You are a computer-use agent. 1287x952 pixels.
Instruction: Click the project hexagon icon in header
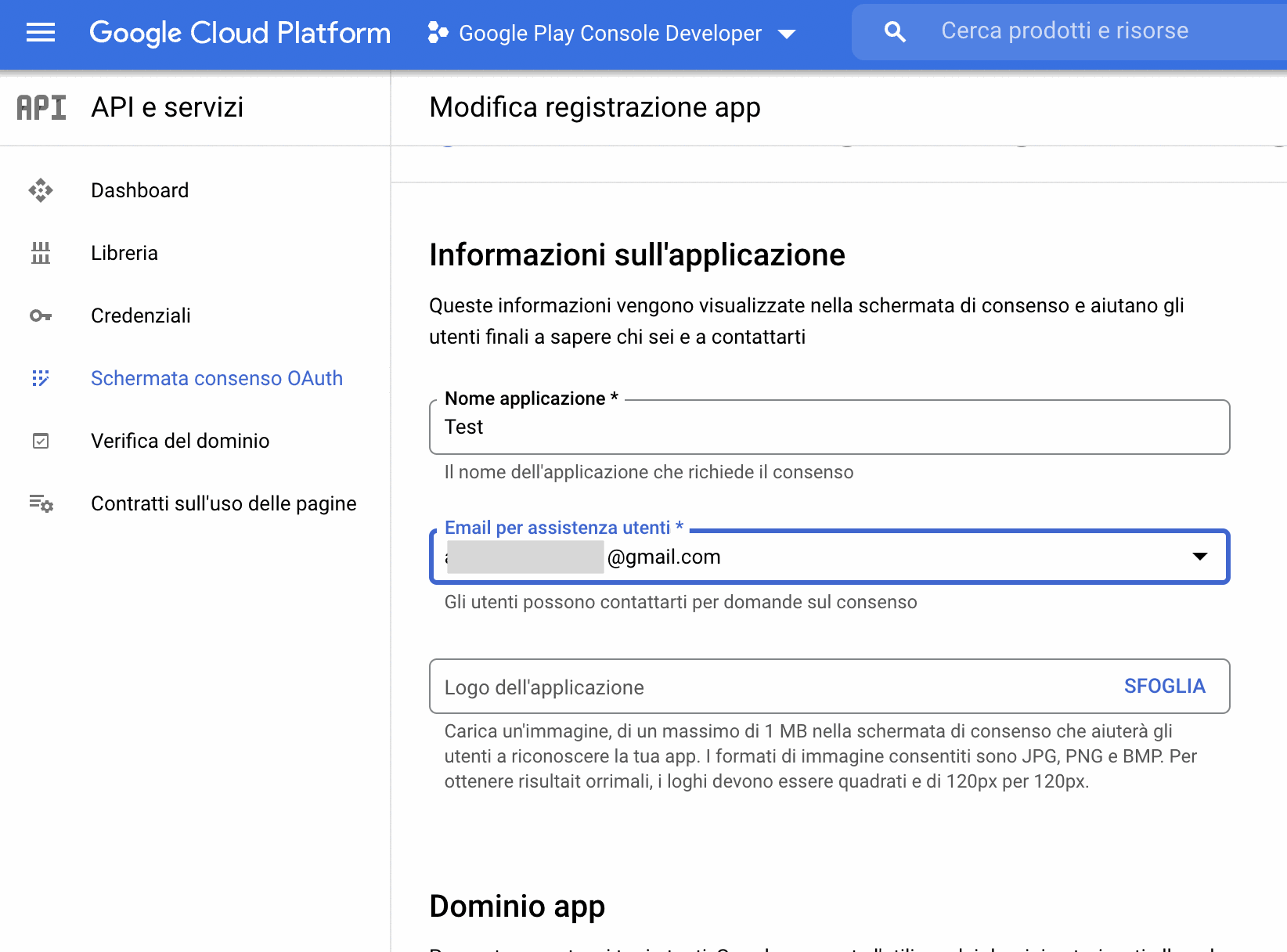(438, 33)
